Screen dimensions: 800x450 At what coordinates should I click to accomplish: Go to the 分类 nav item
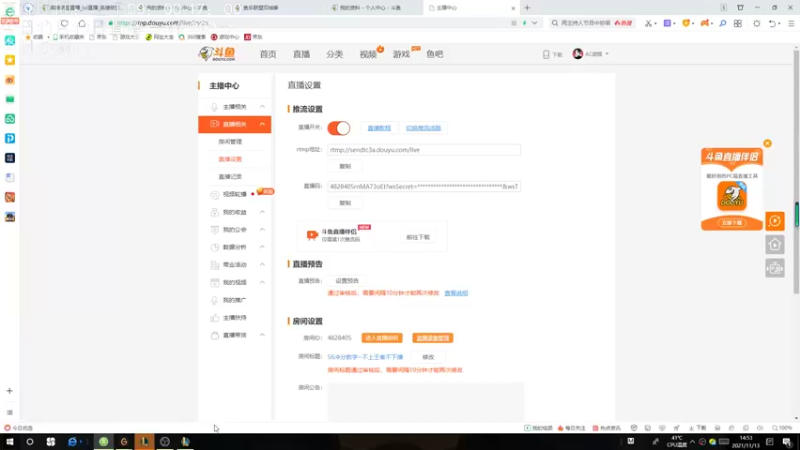point(335,54)
